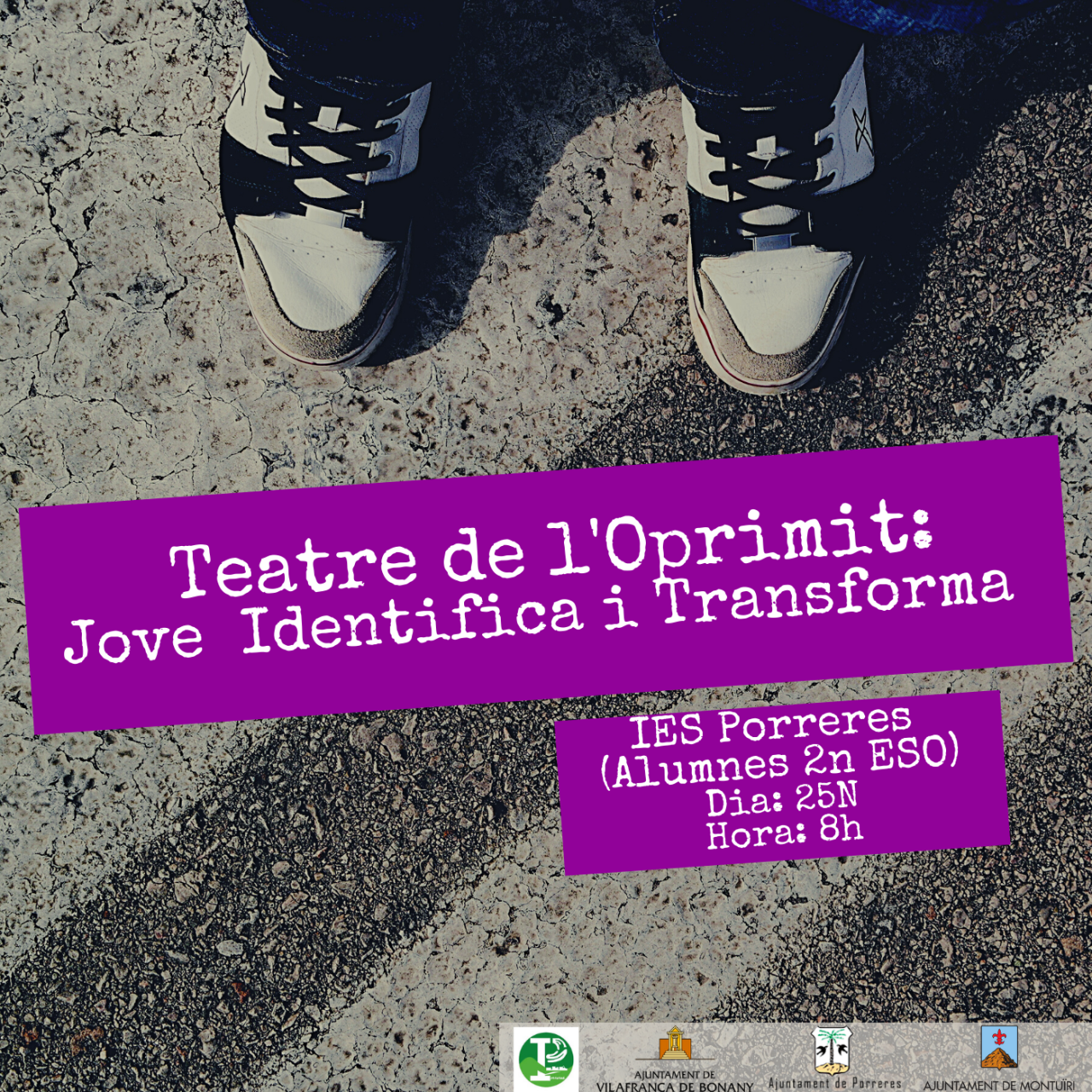The image size is (1092, 1092).
Task: Click the Ajuntament de Porreres shield emblem
Action: pyautogui.click(x=831, y=1050)
